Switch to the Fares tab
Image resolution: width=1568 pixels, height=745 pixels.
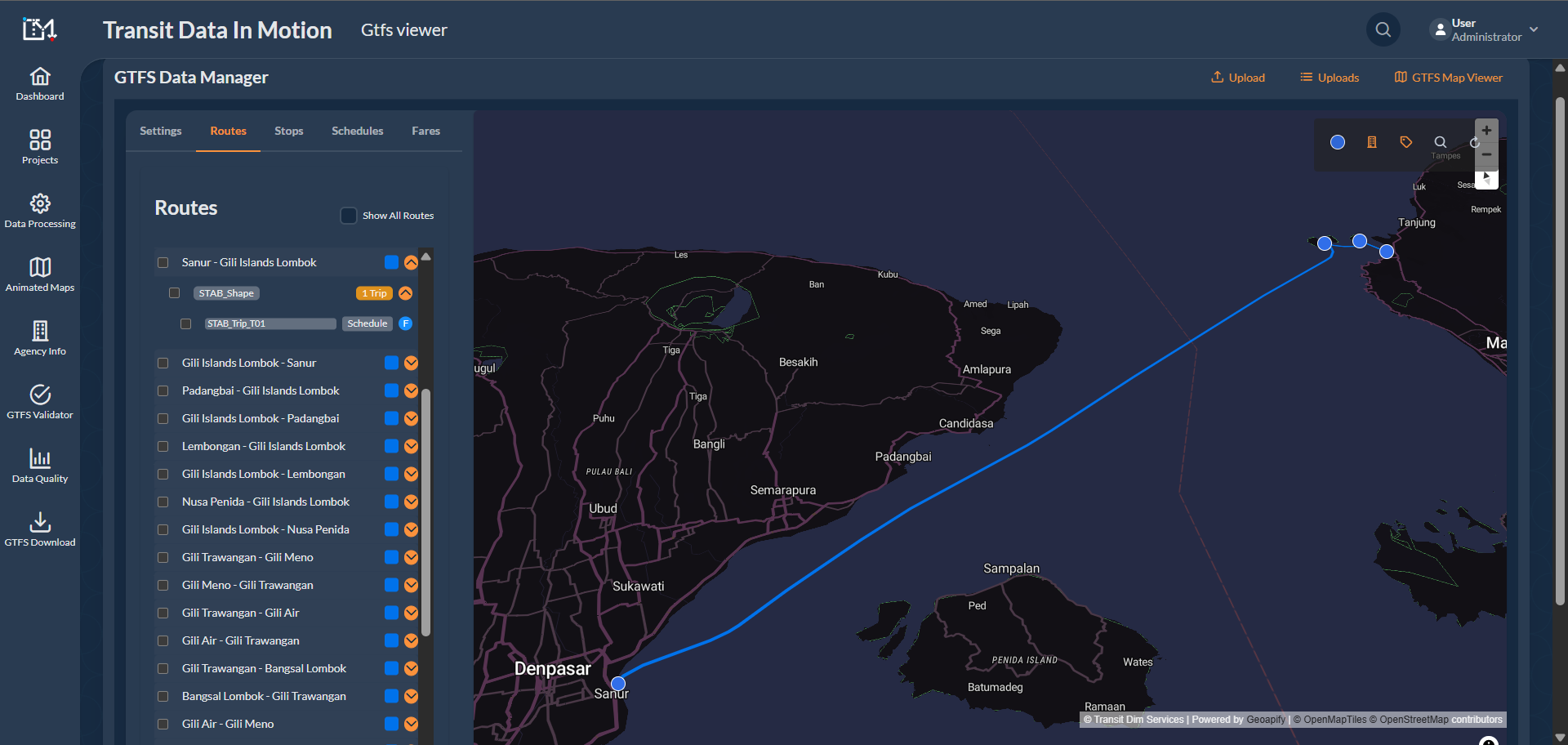pyautogui.click(x=425, y=131)
